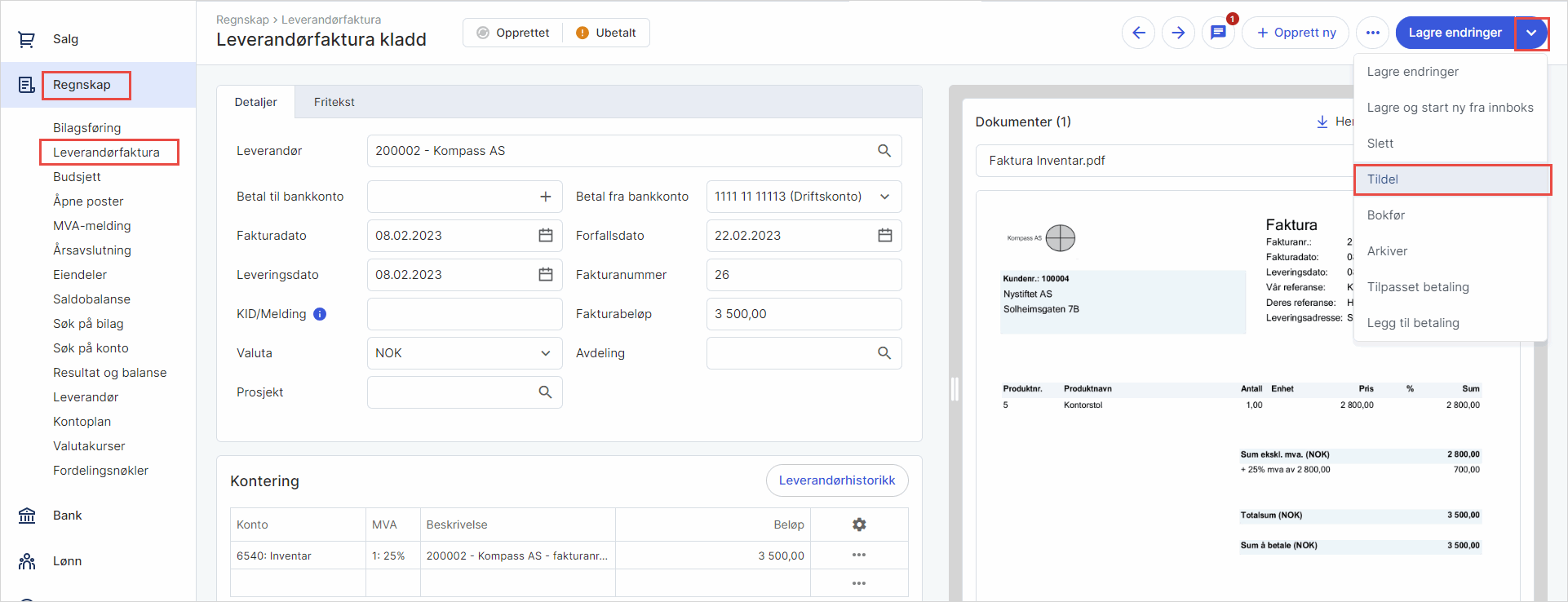This screenshot has height=602, width=1568.
Task: Click the Leverandørhistorikk button
Action: tap(836, 480)
